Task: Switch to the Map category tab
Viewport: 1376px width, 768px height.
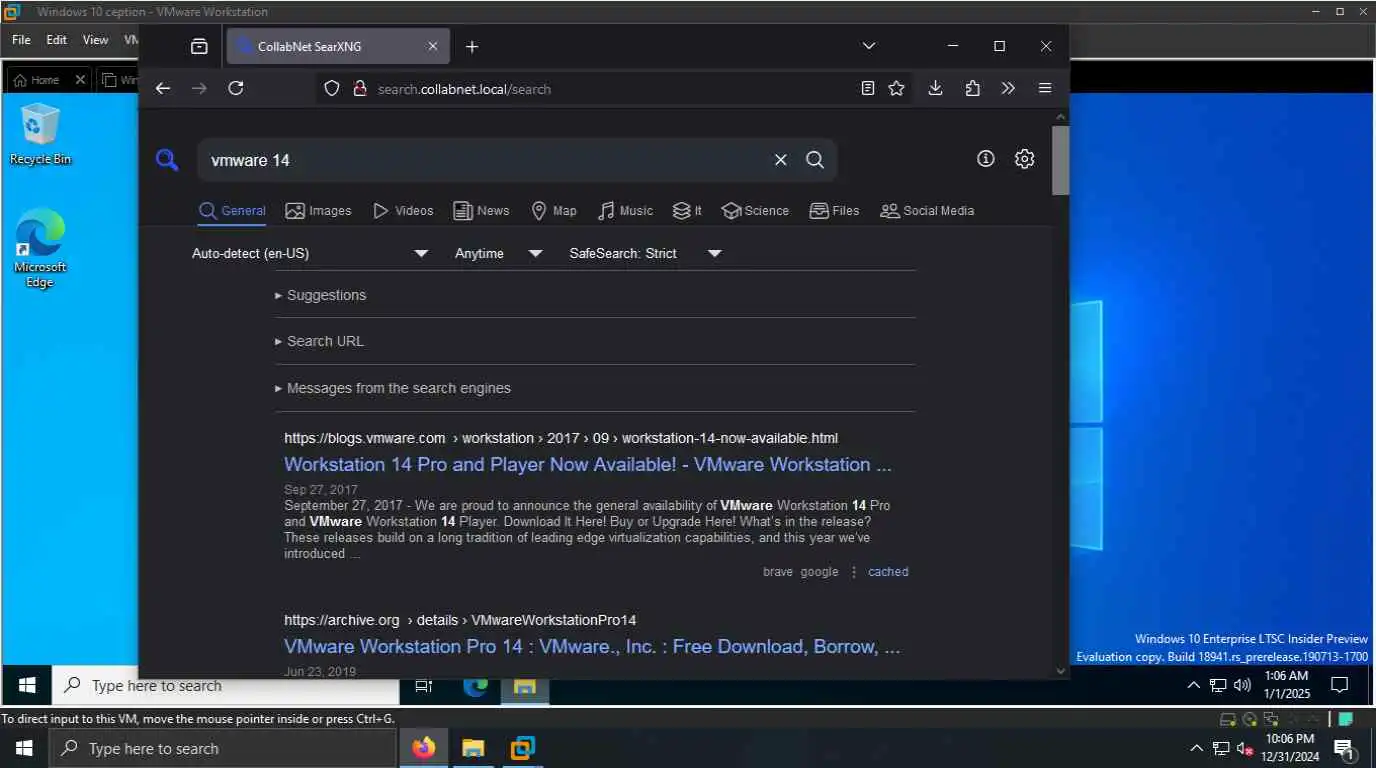Action: (553, 211)
